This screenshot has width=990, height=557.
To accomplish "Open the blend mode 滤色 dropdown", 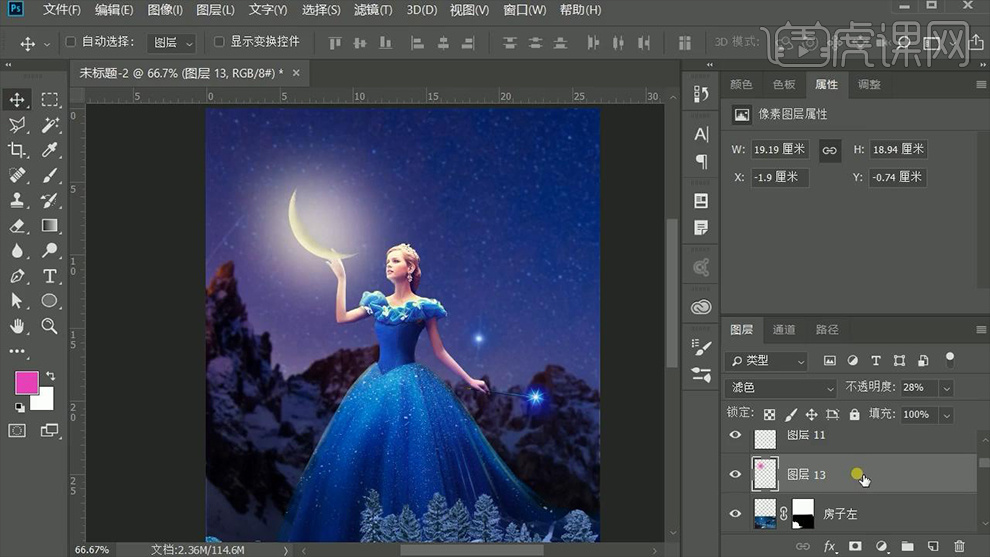I will coord(781,387).
